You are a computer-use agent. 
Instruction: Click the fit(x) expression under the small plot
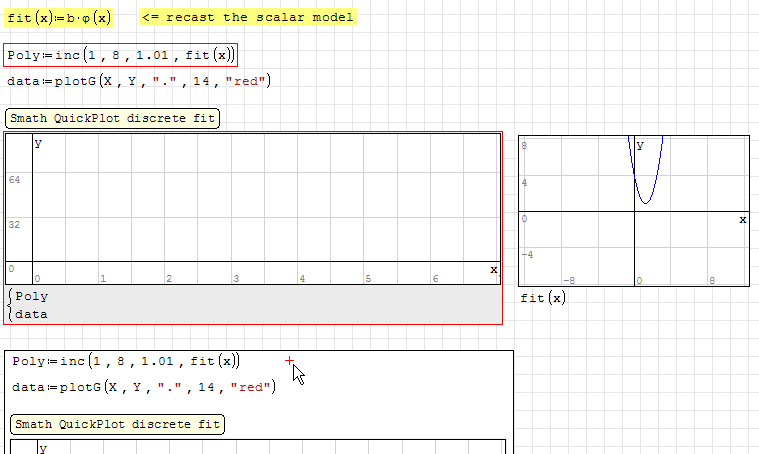click(x=542, y=298)
